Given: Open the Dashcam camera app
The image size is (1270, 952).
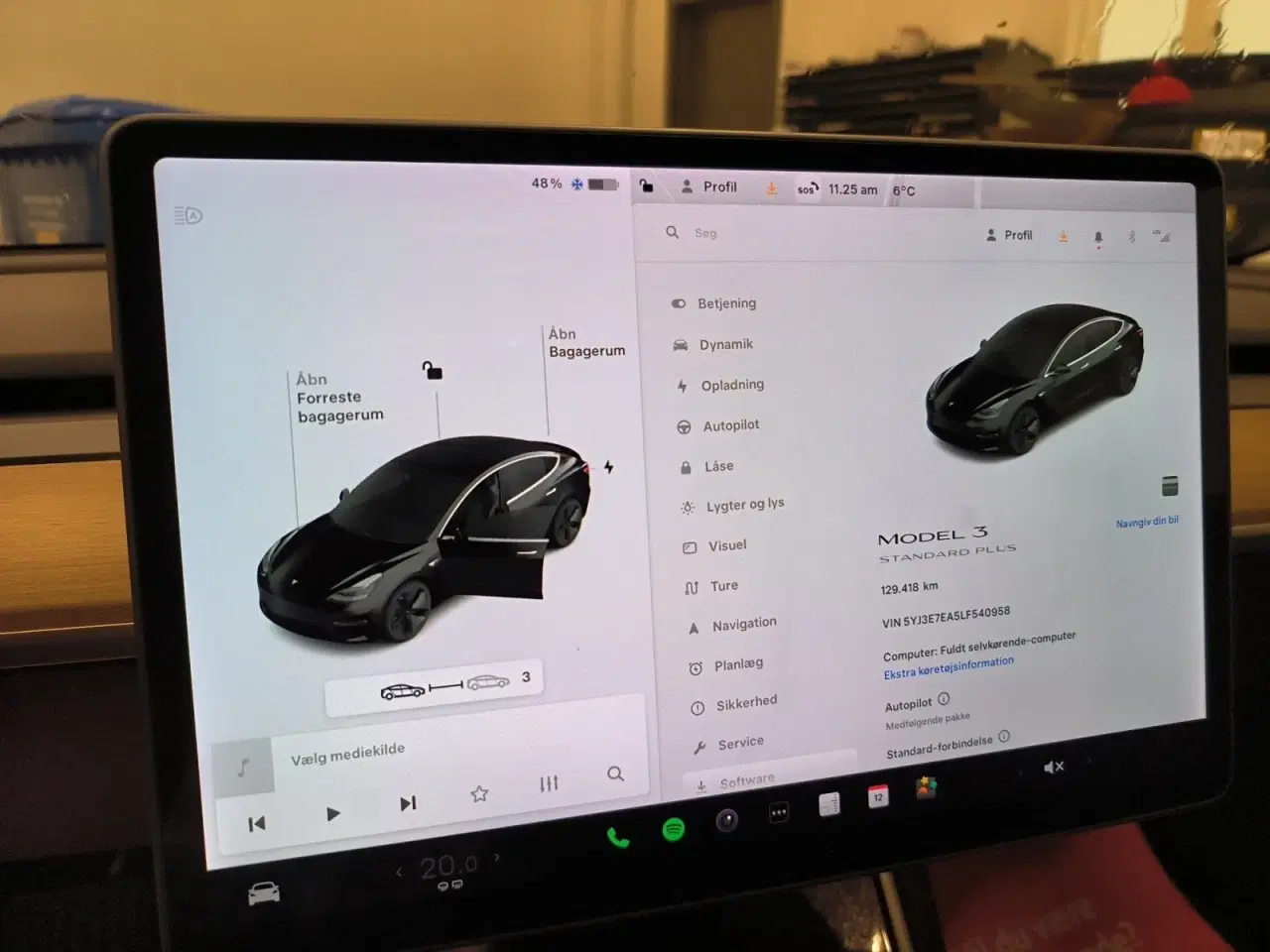Looking at the screenshot, I should pos(727,820).
